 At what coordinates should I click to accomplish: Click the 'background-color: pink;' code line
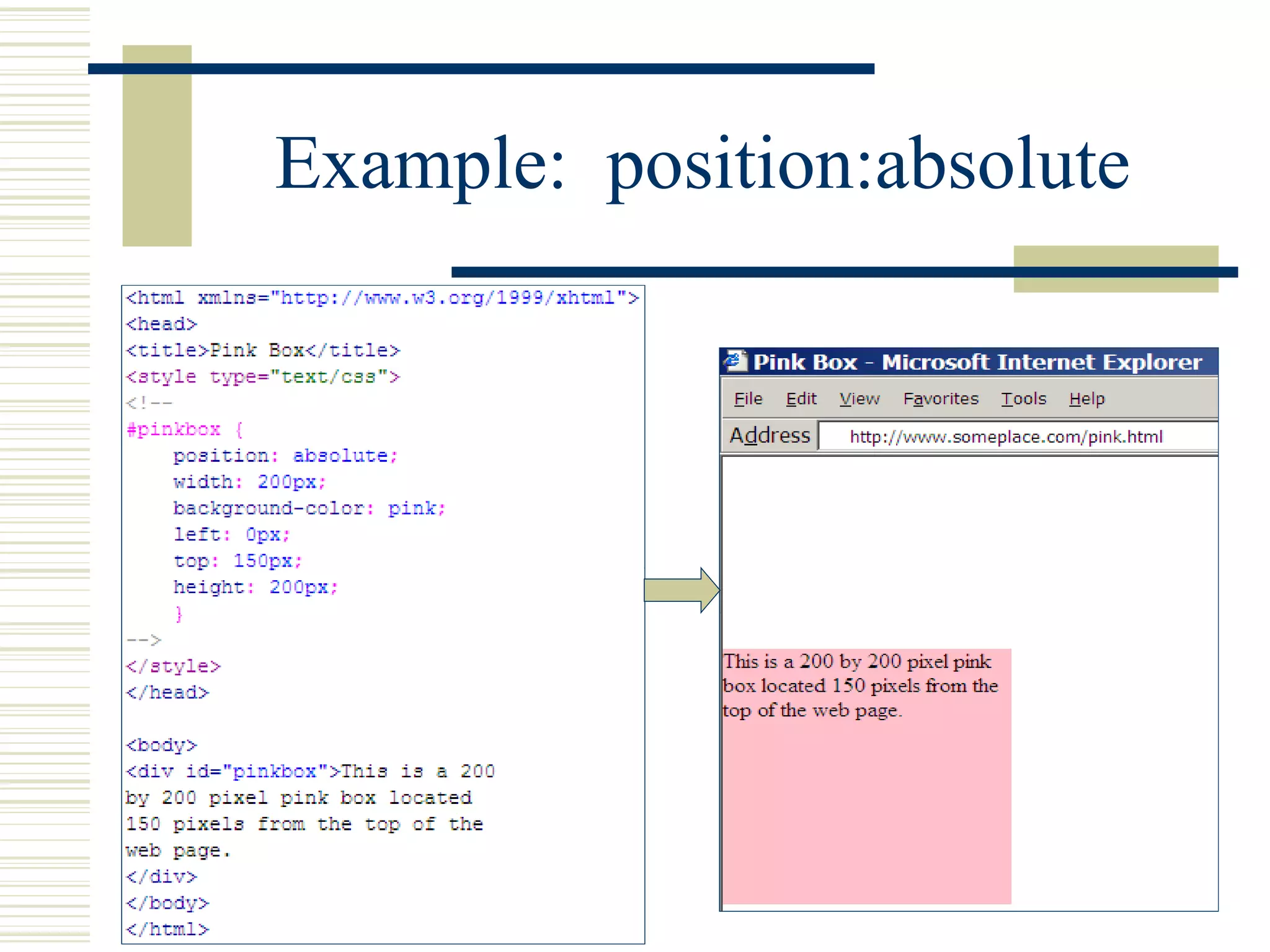coord(309,508)
